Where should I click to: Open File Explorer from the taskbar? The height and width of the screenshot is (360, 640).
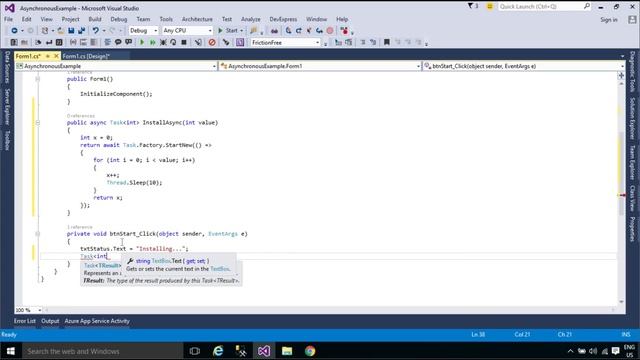pyautogui.click(x=287, y=351)
